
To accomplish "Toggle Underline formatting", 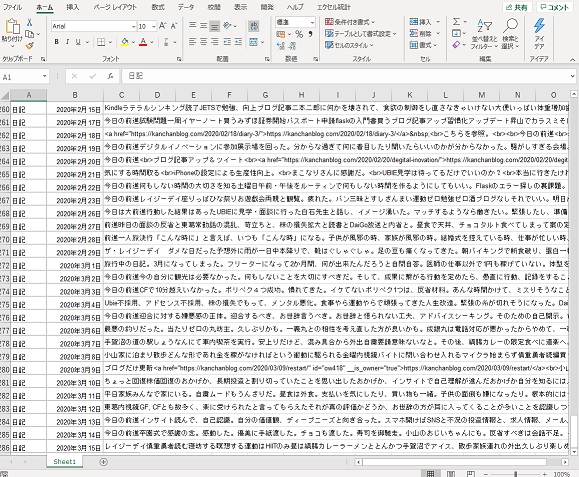I will tap(78, 42).
